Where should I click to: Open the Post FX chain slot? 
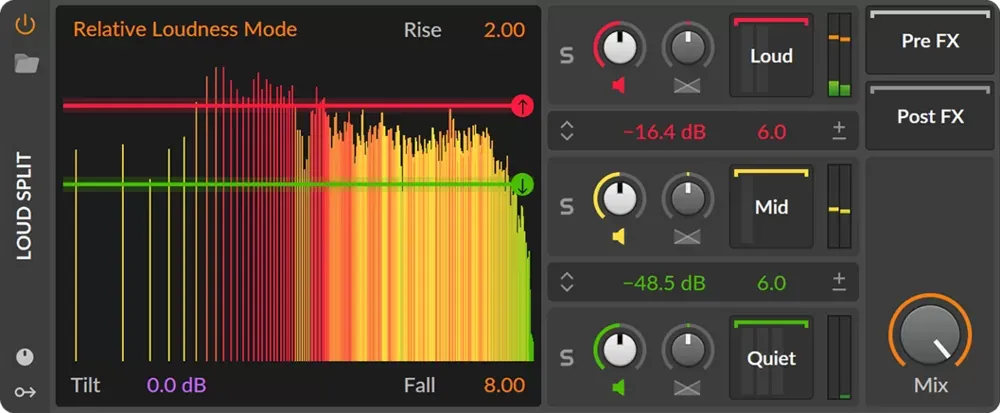coord(930,116)
